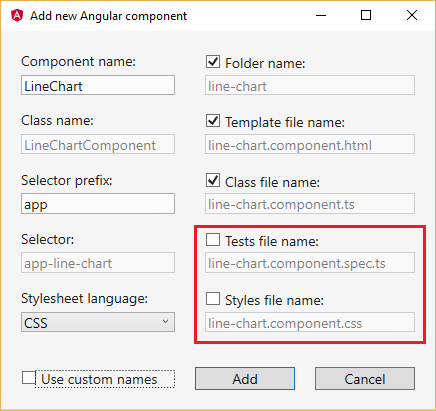Click the Cancel button
Viewport: 436px width, 411px height.
[x=365, y=379]
